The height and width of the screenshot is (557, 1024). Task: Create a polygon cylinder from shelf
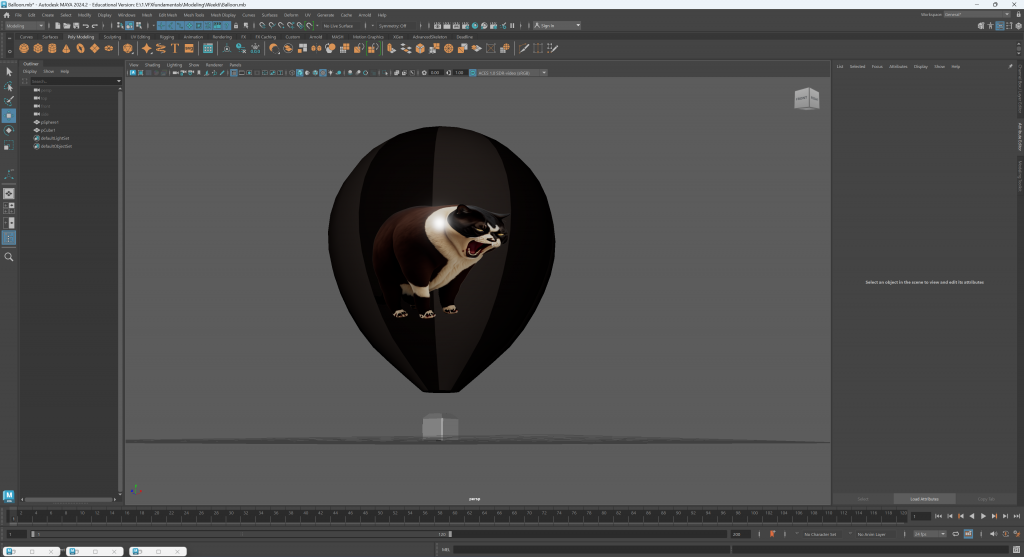(x=52, y=48)
